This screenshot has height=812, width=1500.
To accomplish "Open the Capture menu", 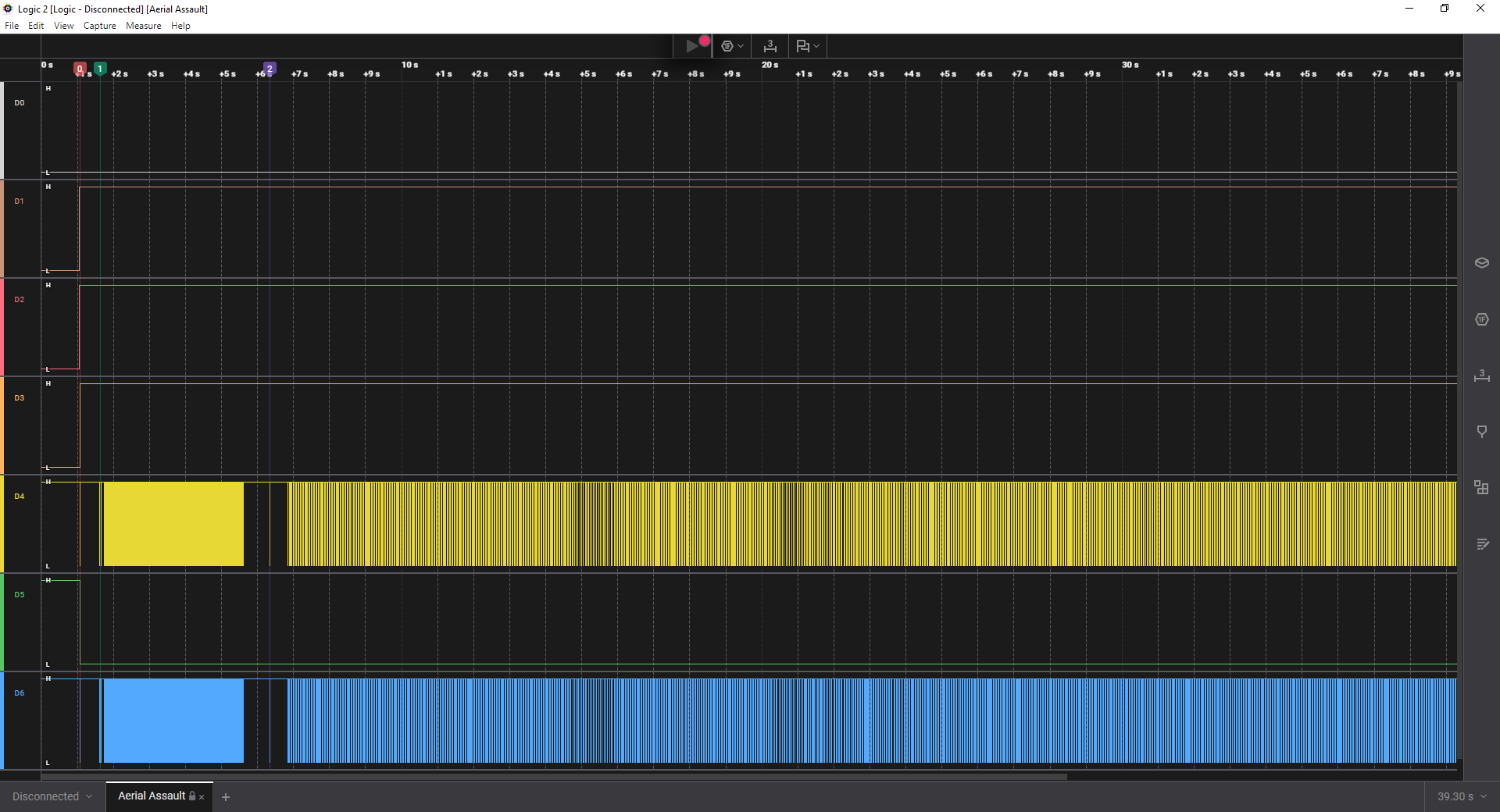I will click(99, 26).
